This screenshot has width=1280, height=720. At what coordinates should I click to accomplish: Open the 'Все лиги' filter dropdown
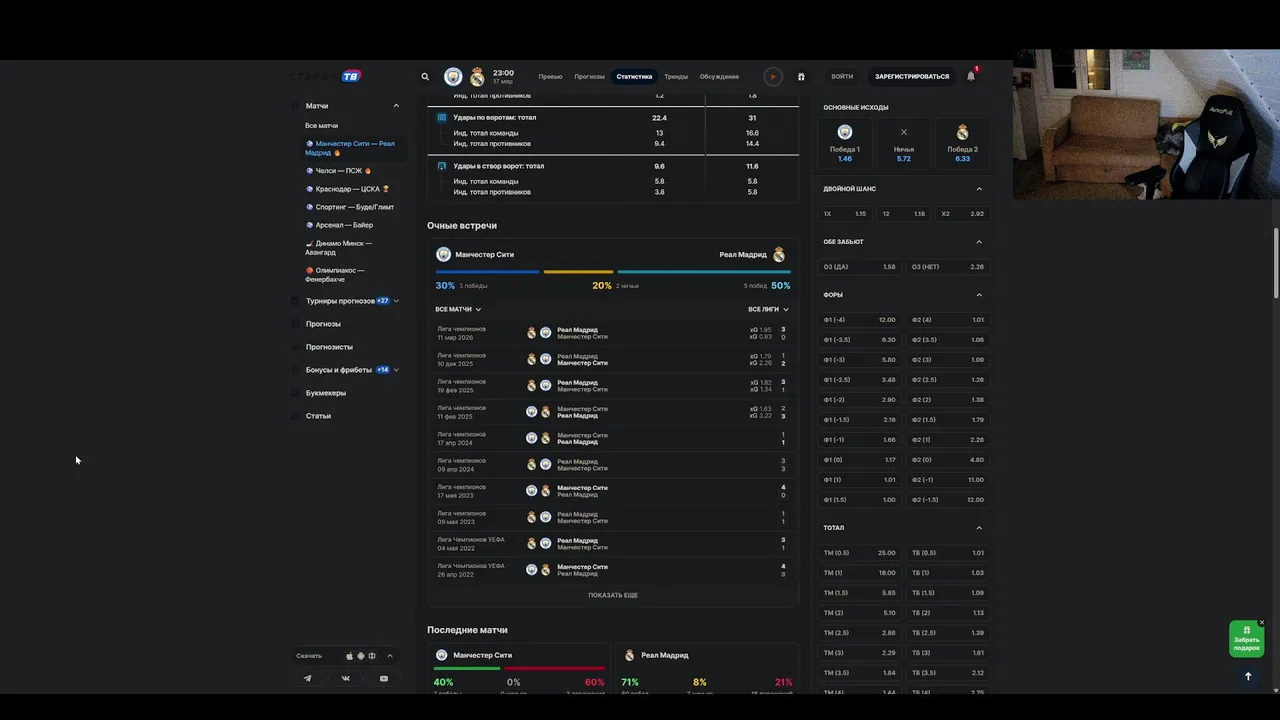[768, 310]
